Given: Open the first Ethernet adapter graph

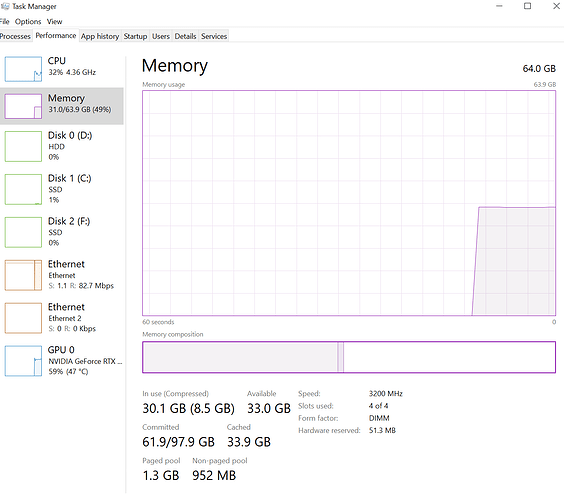Looking at the screenshot, I should point(23,275).
